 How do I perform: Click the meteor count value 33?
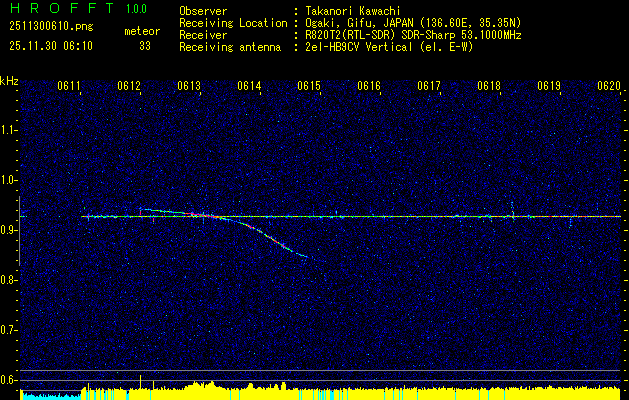(x=145, y=45)
